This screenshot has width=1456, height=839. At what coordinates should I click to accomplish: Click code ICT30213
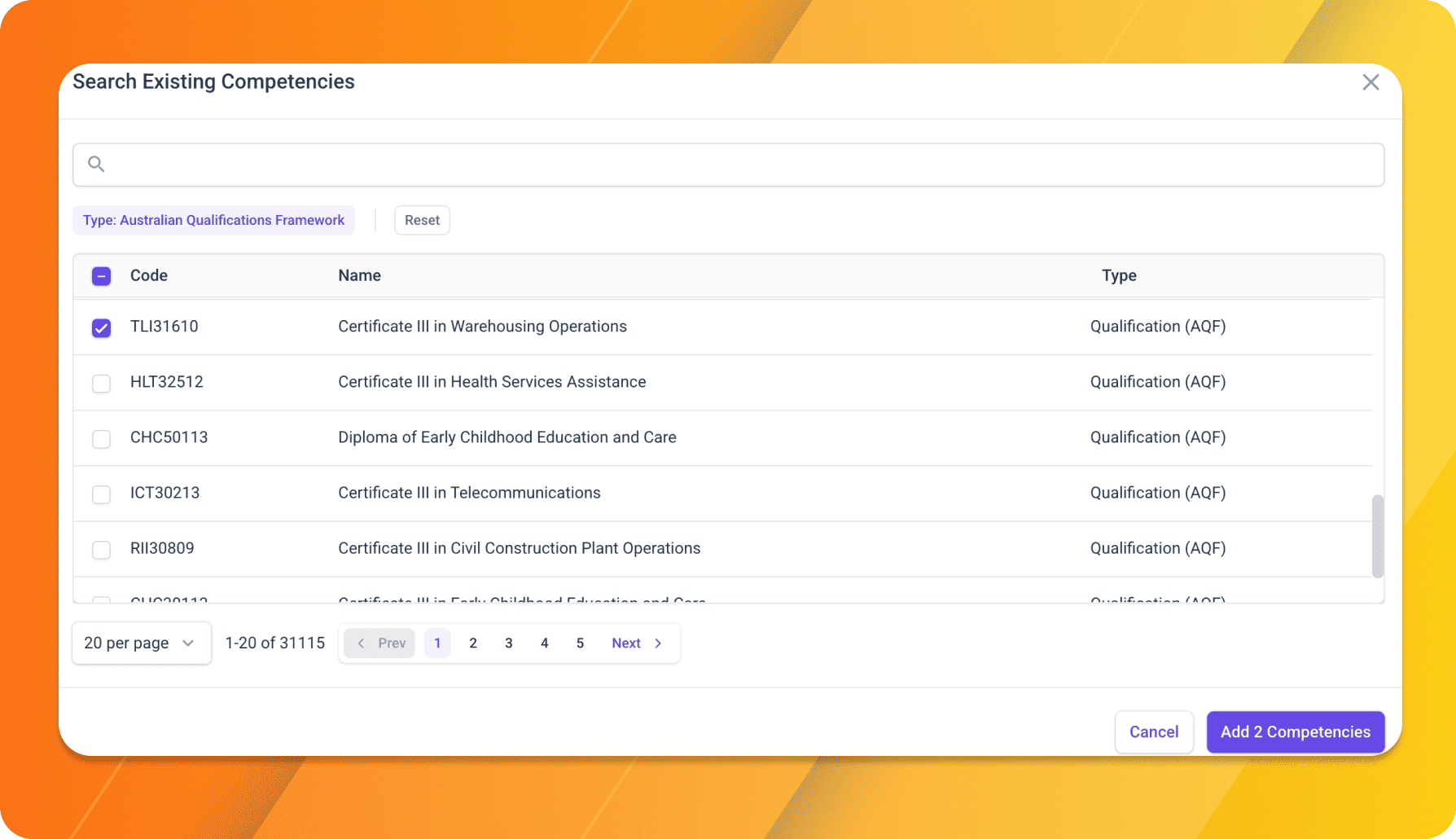pyautogui.click(x=165, y=492)
